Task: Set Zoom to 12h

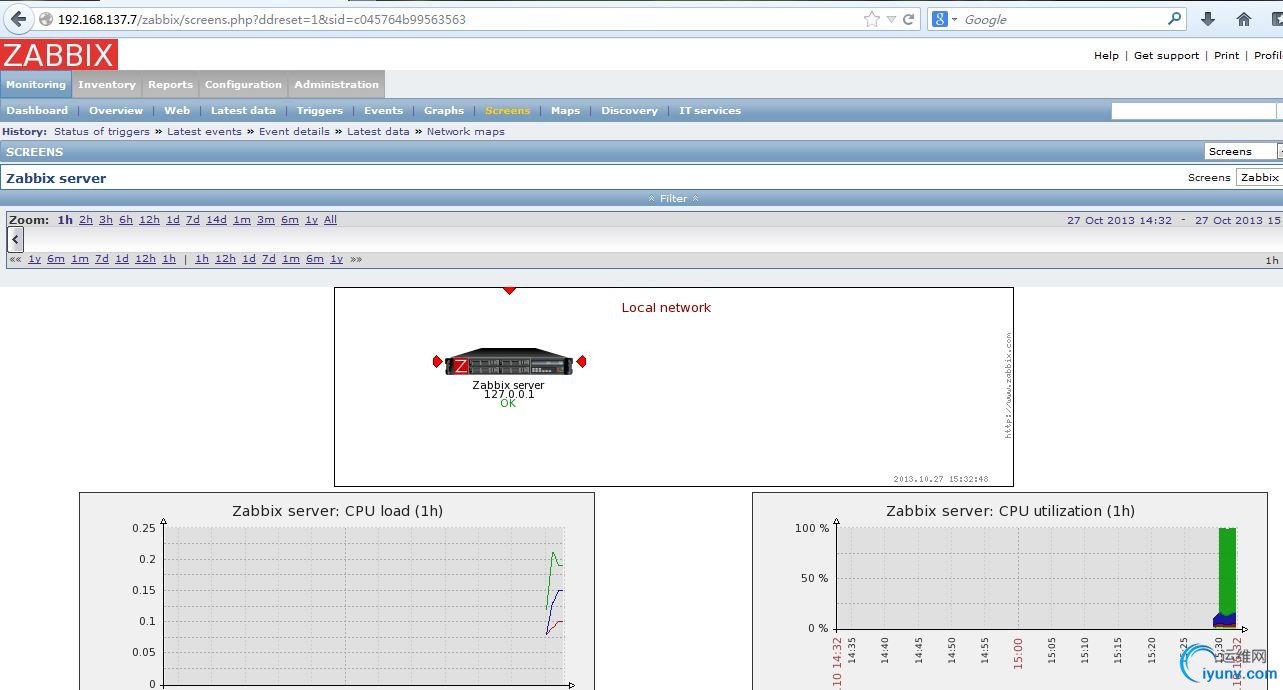Action: coord(149,220)
